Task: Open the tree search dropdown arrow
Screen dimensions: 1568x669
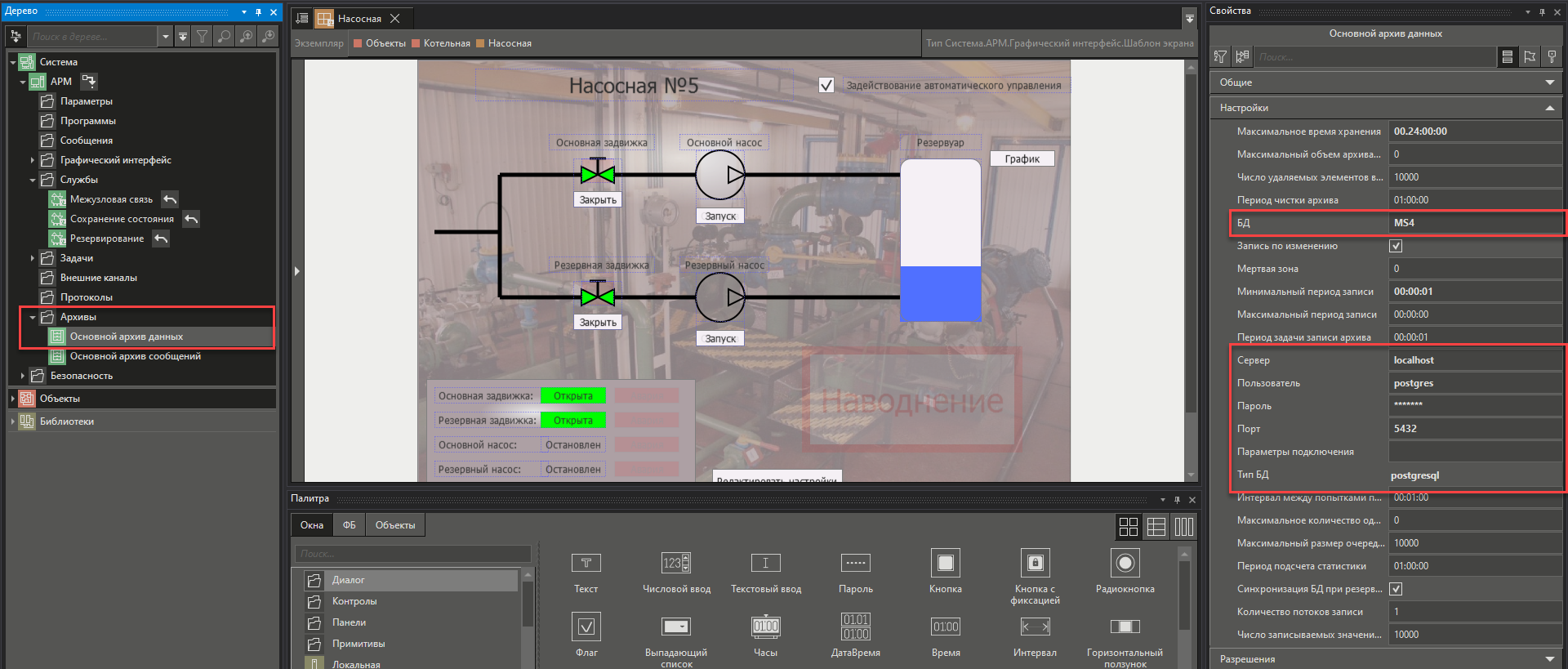Action: 166,37
